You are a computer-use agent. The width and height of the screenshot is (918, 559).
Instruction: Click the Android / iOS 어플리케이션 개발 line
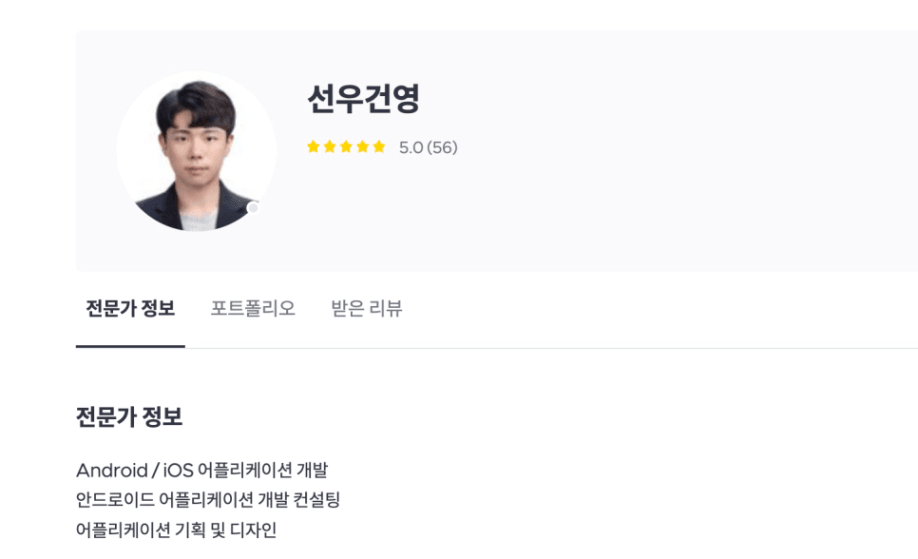(x=216, y=470)
